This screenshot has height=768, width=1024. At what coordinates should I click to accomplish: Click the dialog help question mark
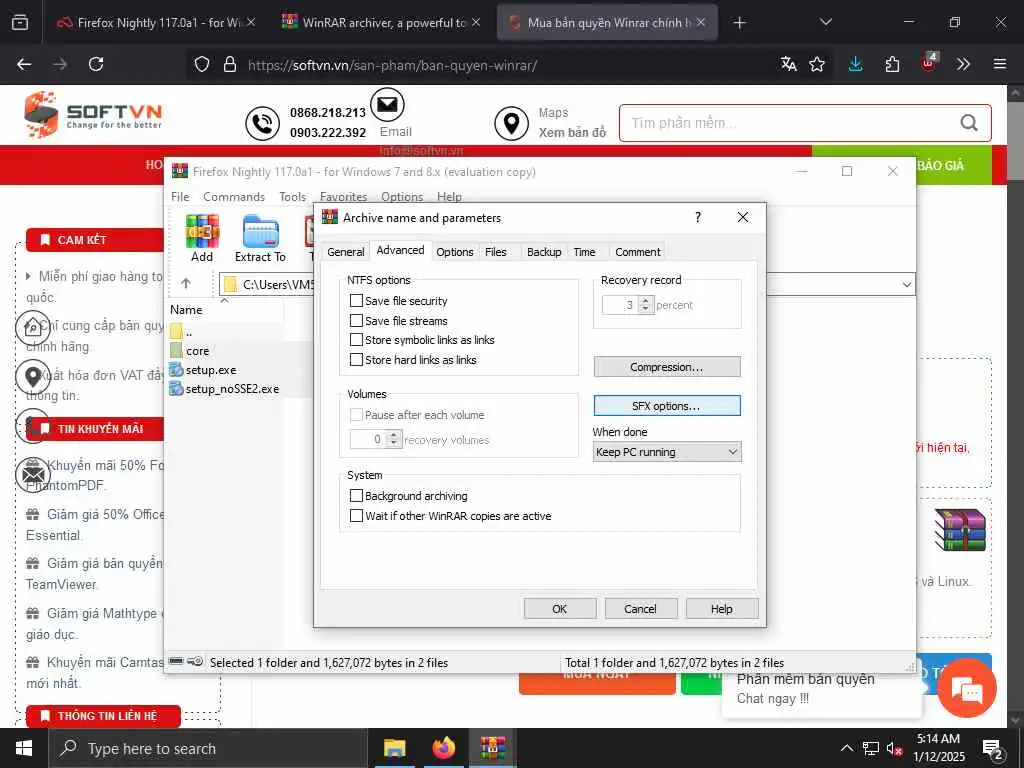(698, 217)
